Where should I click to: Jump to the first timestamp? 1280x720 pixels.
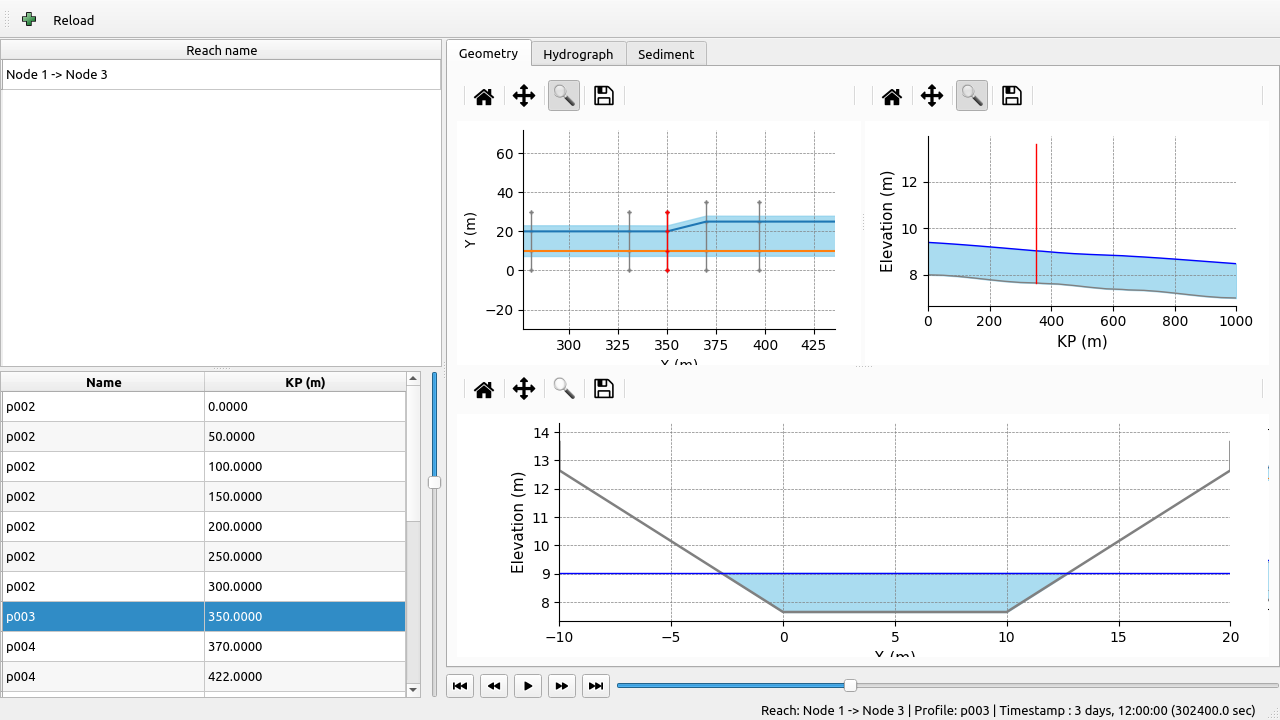click(x=460, y=685)
